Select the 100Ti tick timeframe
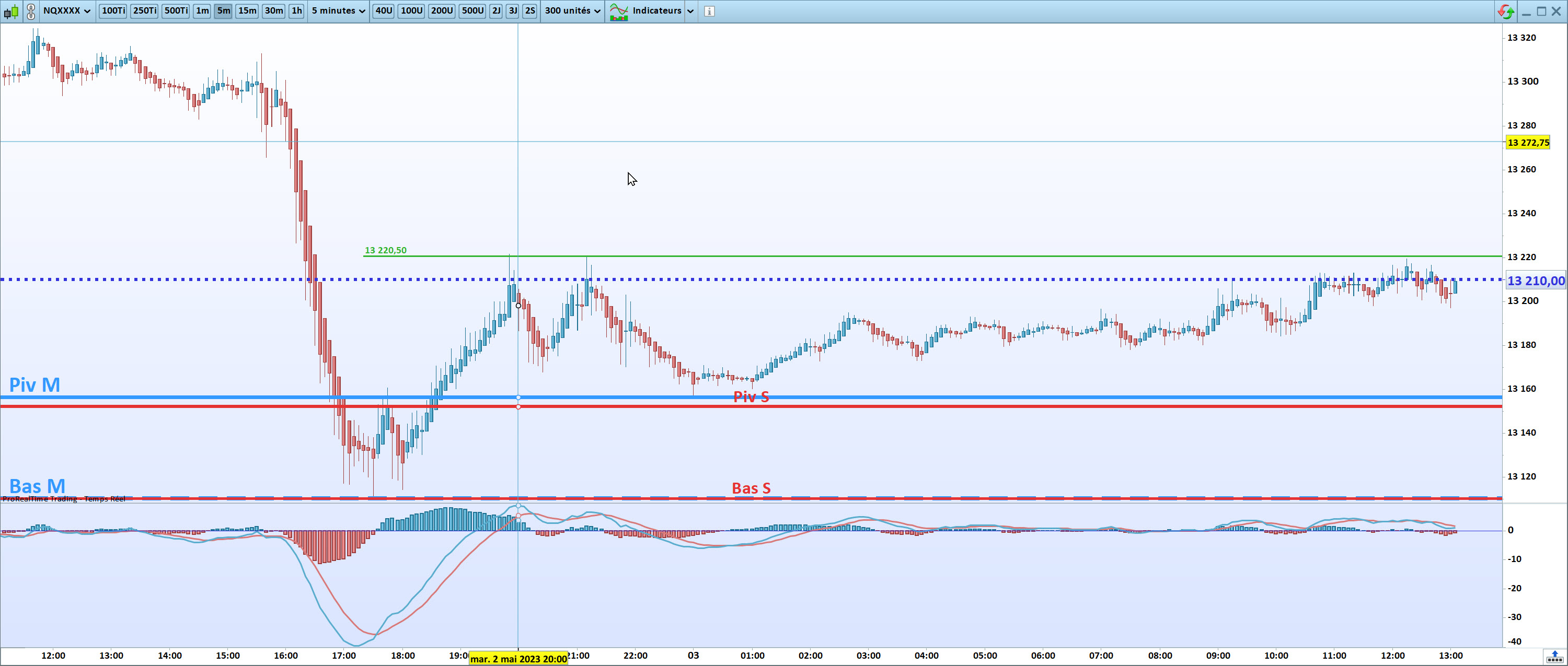This screenshot has height=666, width=1568. (113, 11)
